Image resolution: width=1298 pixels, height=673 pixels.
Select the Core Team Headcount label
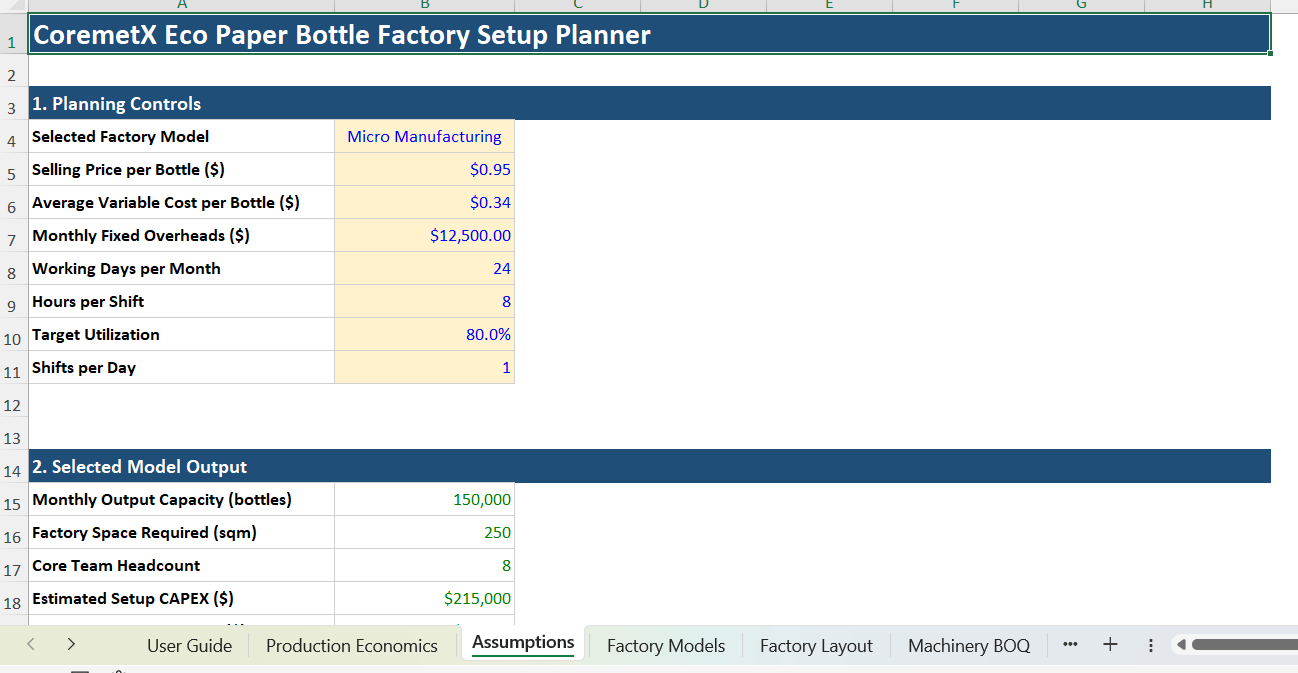point(182,565)
